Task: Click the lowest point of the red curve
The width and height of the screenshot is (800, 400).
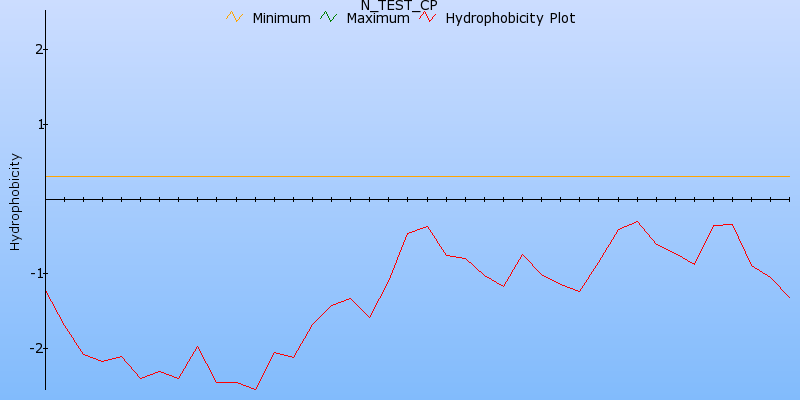Action: pyautogui.click(x=256, y=389)
